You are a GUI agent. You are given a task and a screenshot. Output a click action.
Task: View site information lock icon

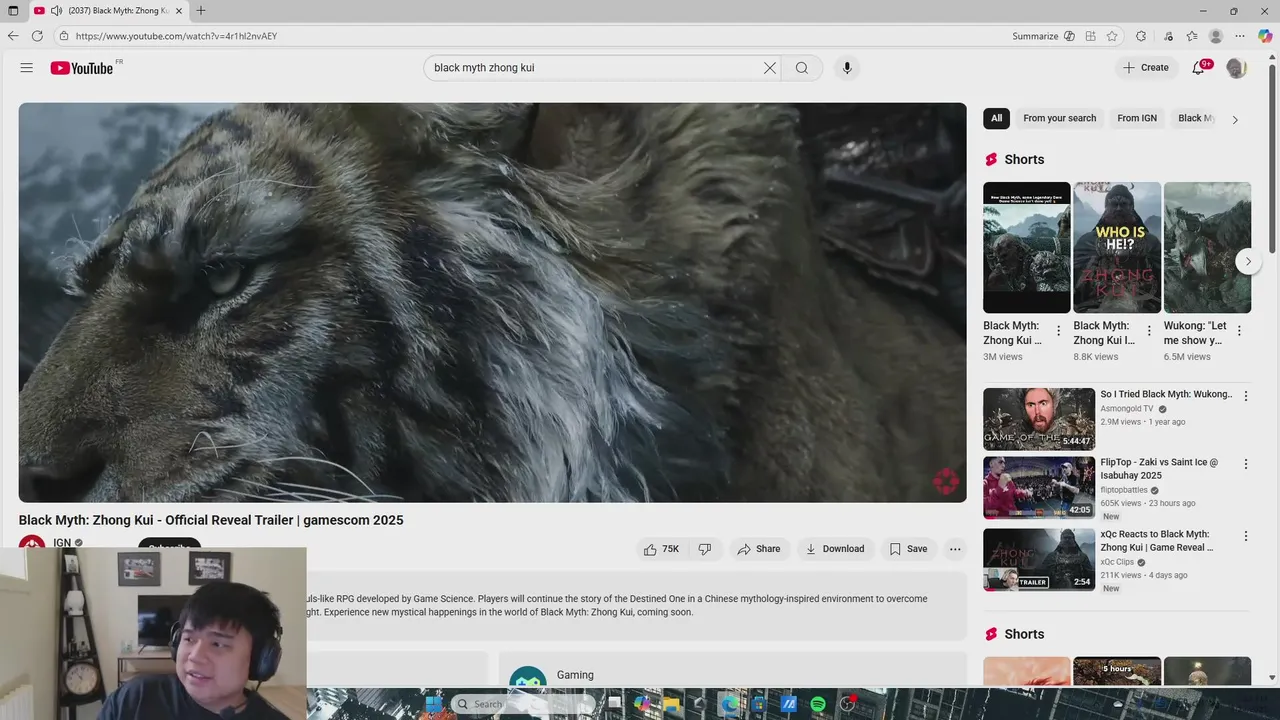tap(64, 36)
